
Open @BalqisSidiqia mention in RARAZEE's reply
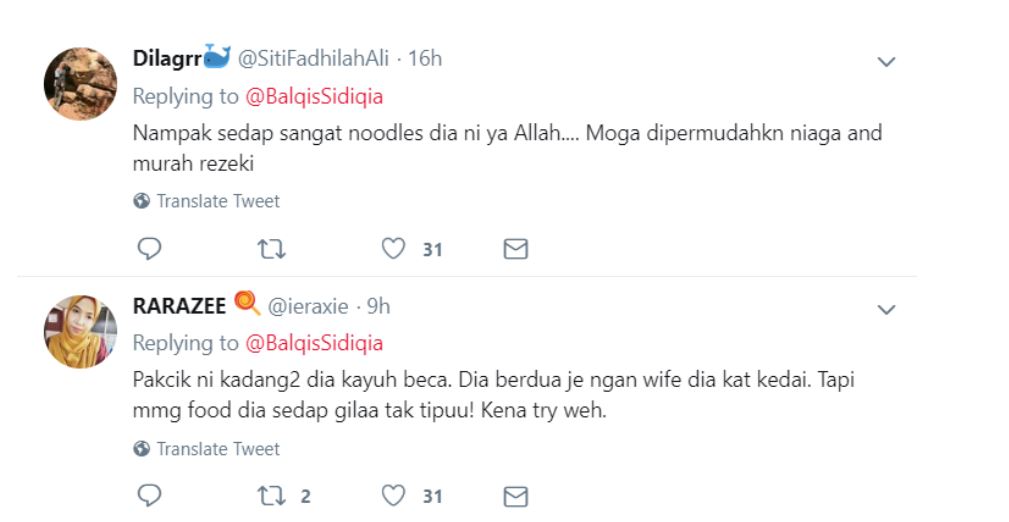pyautogui.click(x=314, y=343)
